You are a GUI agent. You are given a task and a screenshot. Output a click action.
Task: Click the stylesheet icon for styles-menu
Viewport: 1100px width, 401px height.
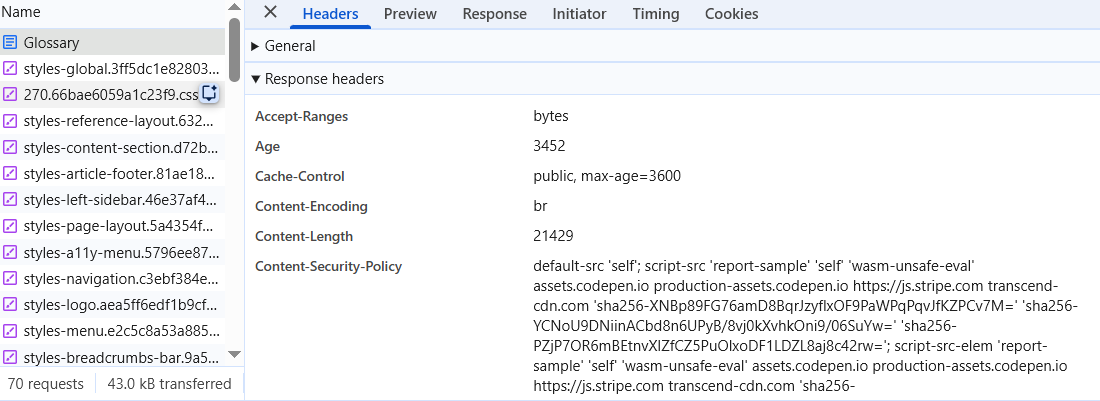point(10,331)
